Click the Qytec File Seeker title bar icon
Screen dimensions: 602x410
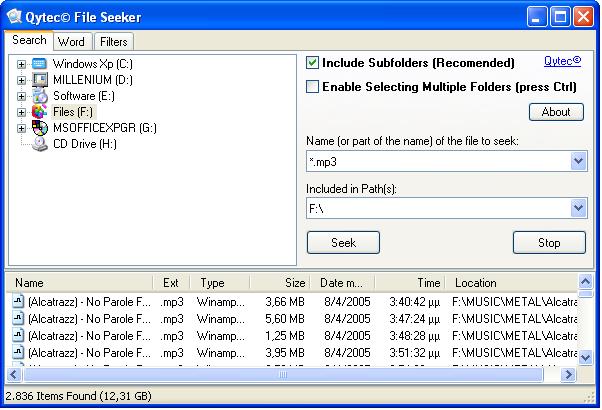click(15, 17)
